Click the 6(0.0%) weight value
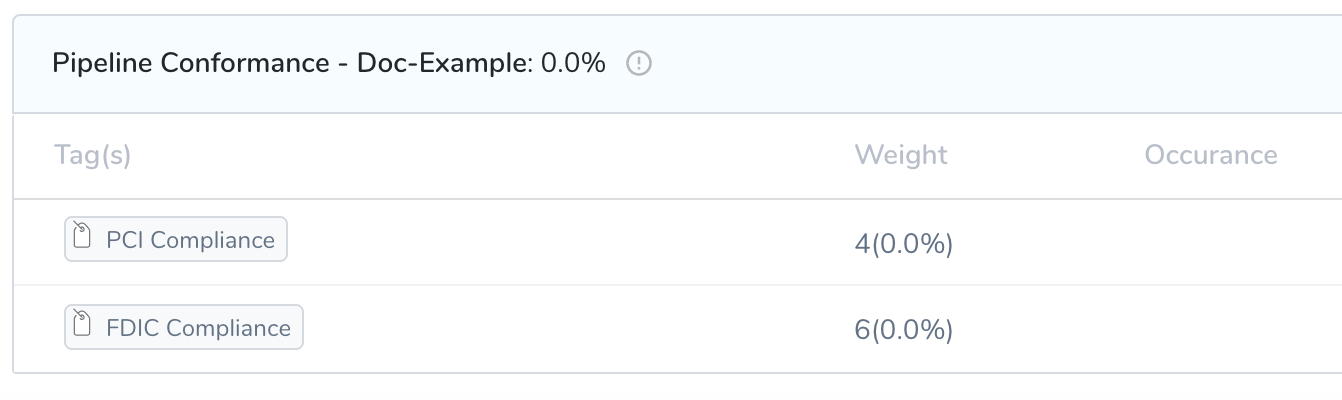 (x=904, y=331)
